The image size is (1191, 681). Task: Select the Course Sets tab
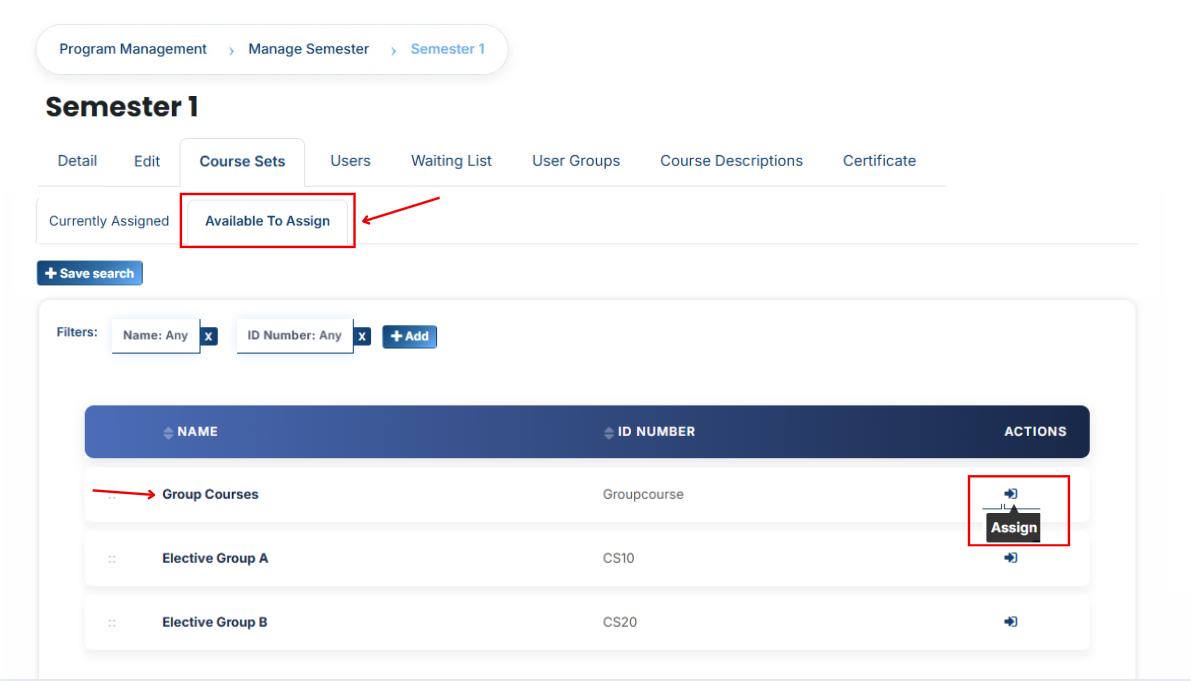242,162
